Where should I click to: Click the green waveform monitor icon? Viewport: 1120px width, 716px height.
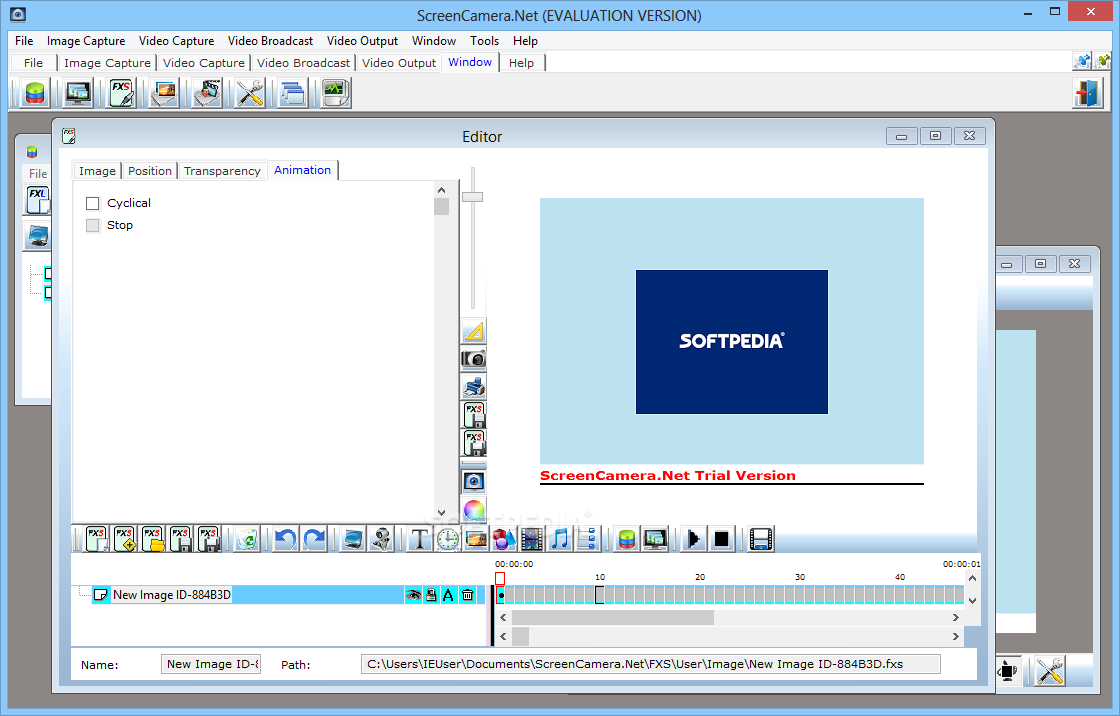pos(335,93)
